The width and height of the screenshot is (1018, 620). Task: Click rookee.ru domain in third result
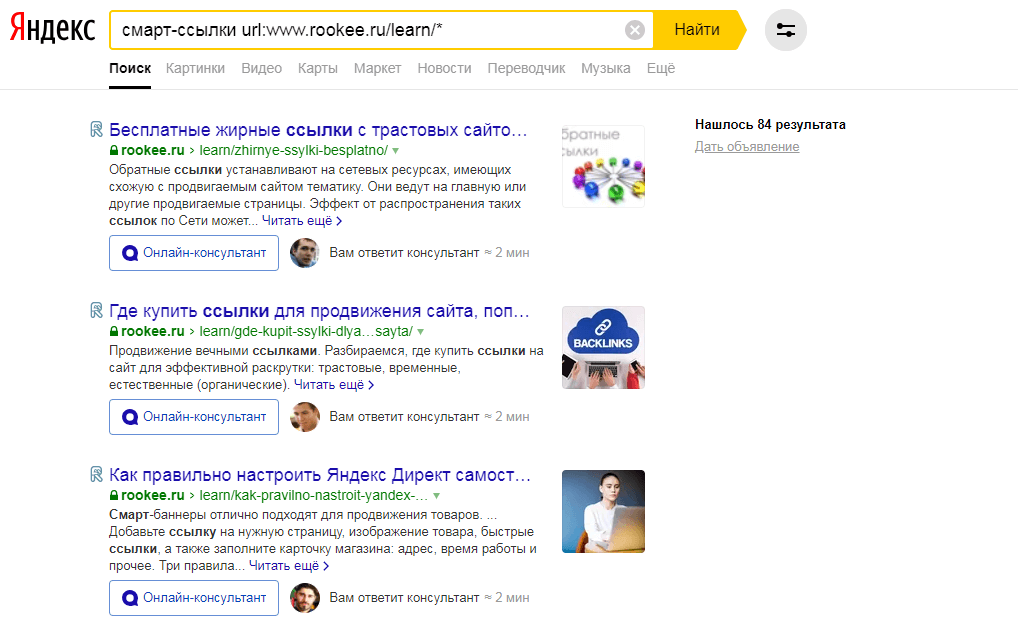click(153, 495)
